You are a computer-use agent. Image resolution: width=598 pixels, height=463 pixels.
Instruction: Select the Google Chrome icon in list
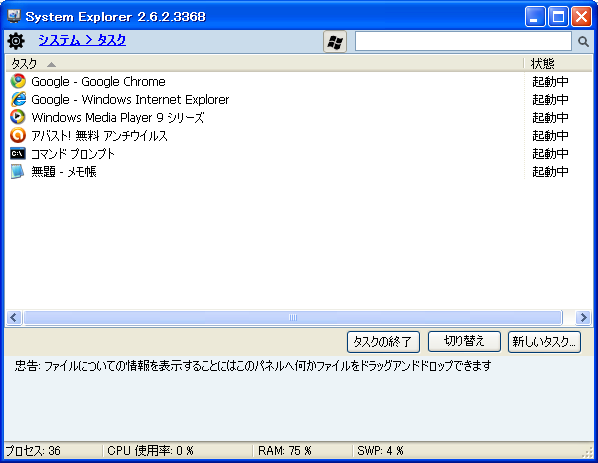click(18, 81)
